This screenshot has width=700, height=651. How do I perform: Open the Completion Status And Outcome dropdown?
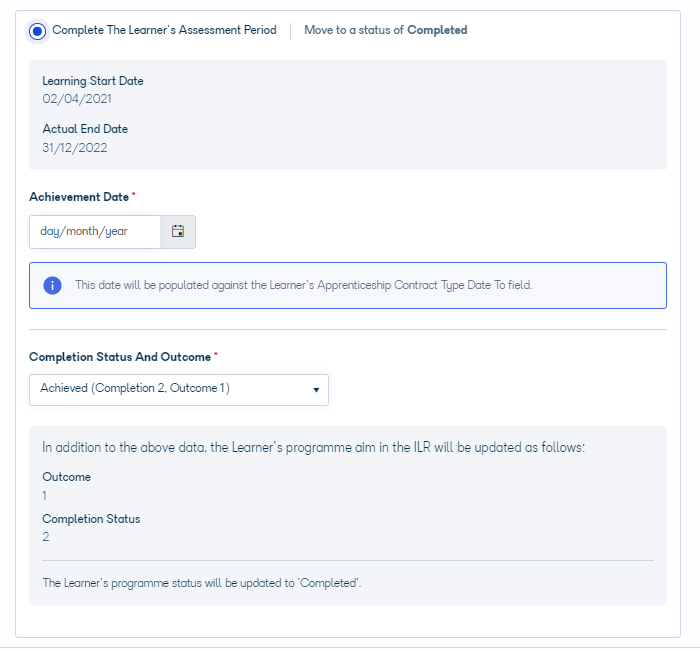(x=179, y=389)
